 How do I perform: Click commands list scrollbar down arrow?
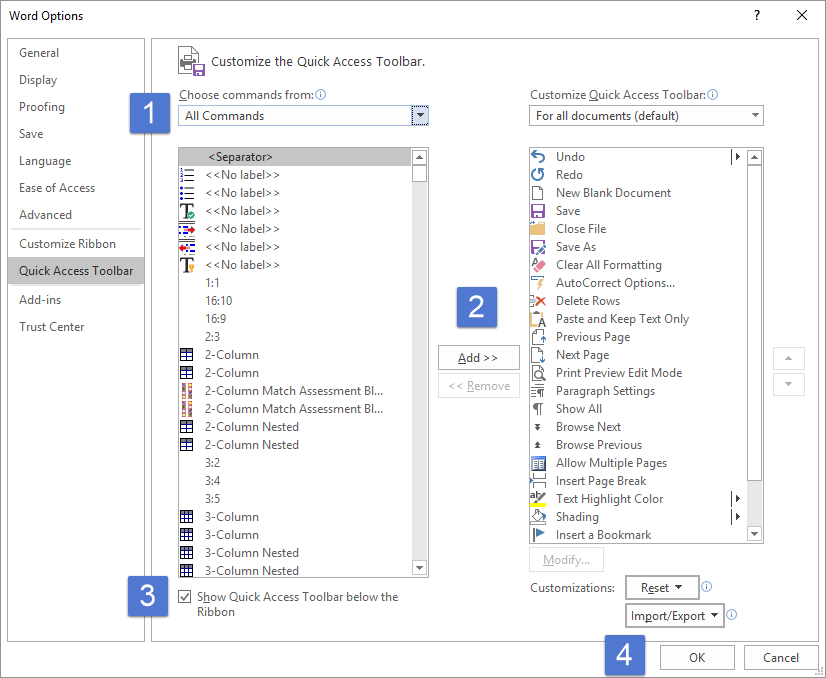[x=419, y=568]
